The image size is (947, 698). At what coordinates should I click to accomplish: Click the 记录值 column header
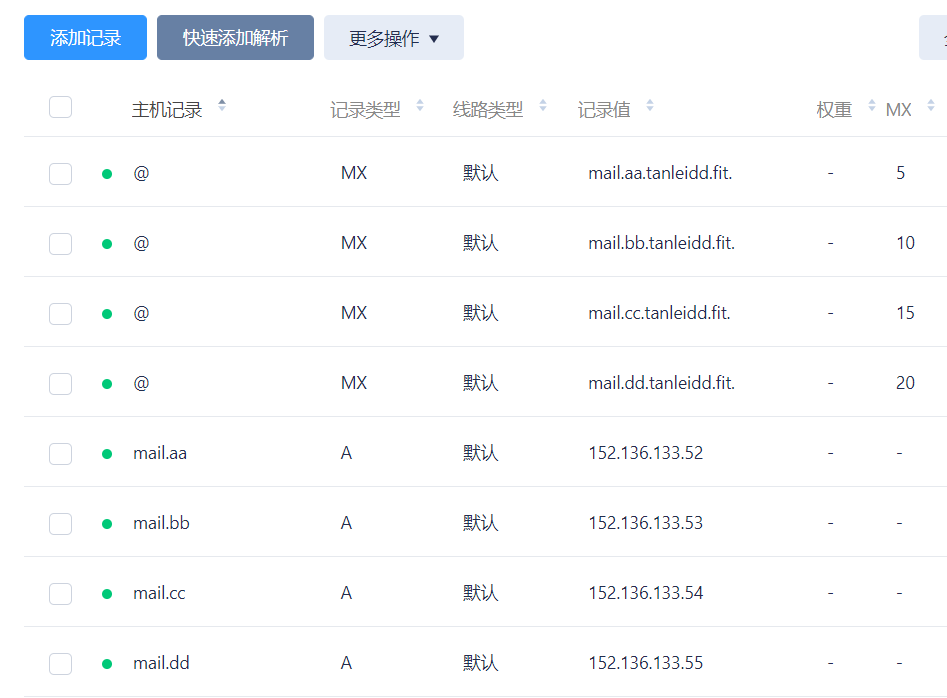604,110
